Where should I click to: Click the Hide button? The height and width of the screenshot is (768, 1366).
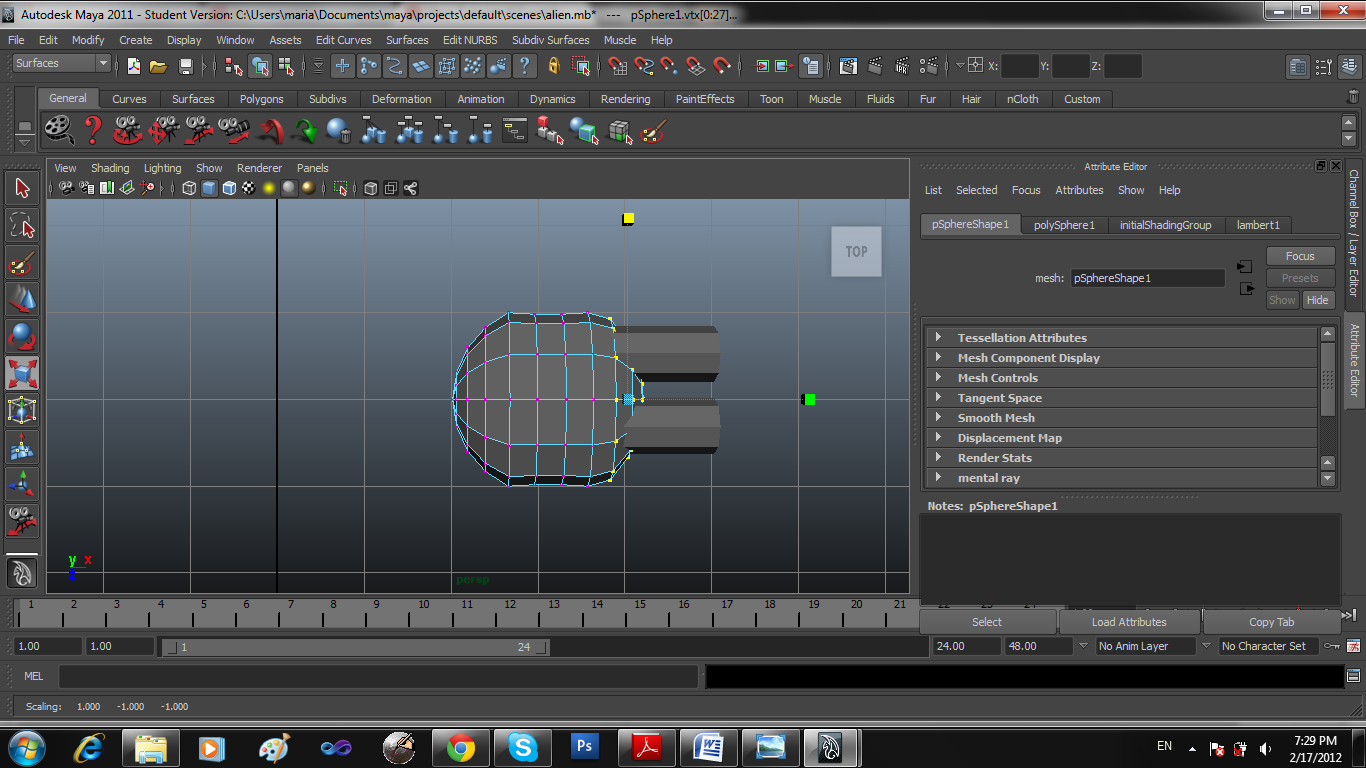tap(1318, 300)
